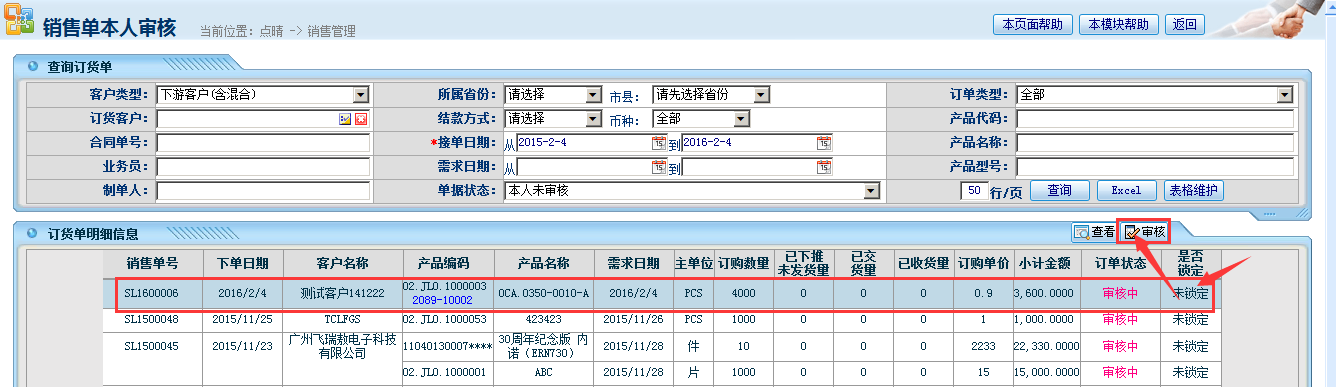Open calendar for 接单日期 end date
The image size is (1336, 387).
823,143
